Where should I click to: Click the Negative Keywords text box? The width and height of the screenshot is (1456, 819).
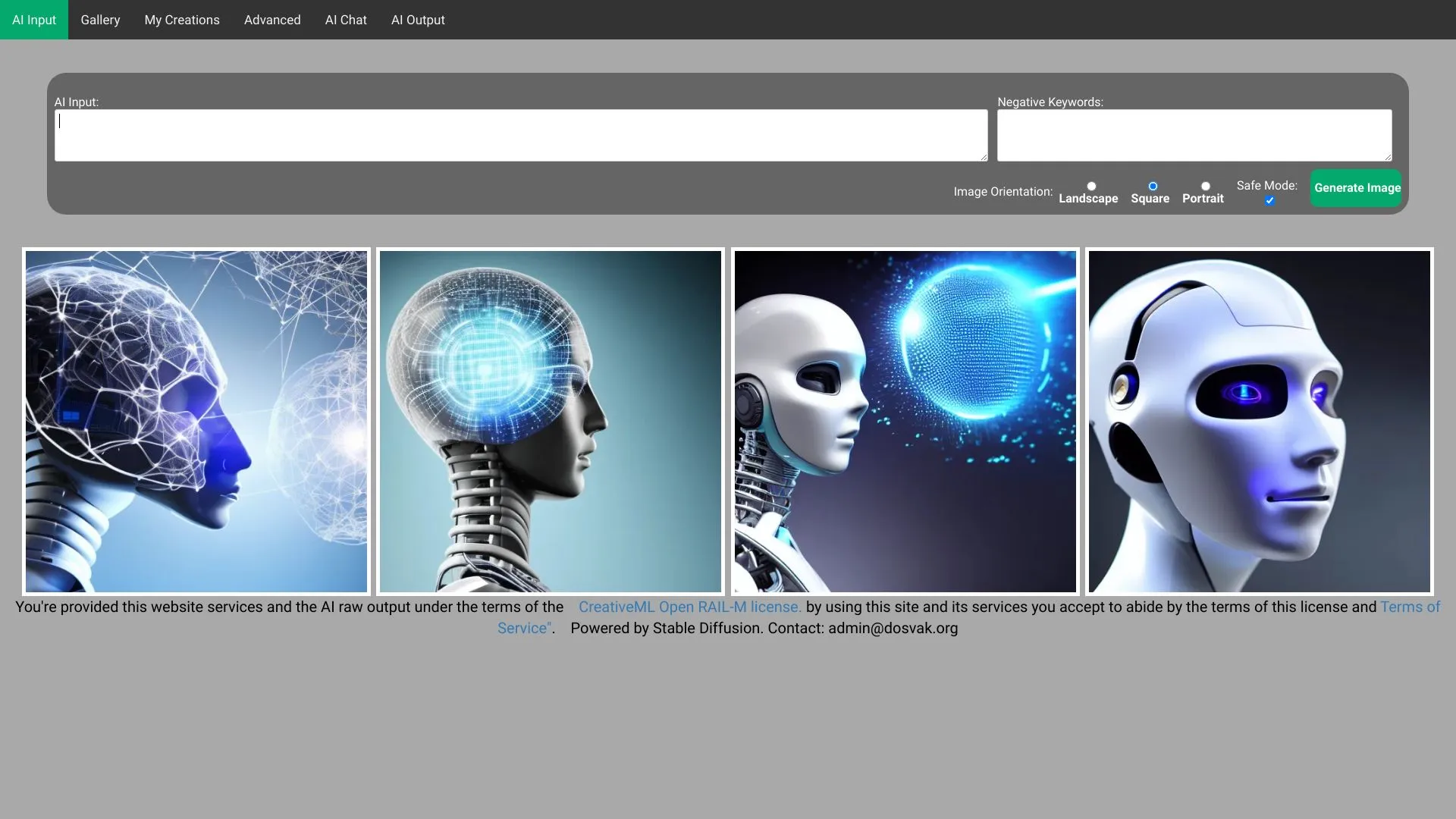point(1194,135)
